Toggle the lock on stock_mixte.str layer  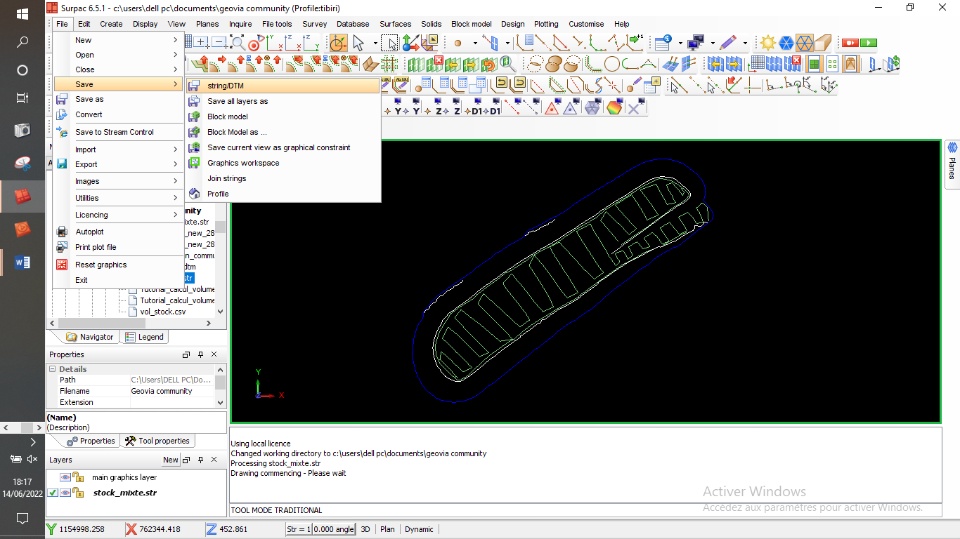[x=78, y=492]
